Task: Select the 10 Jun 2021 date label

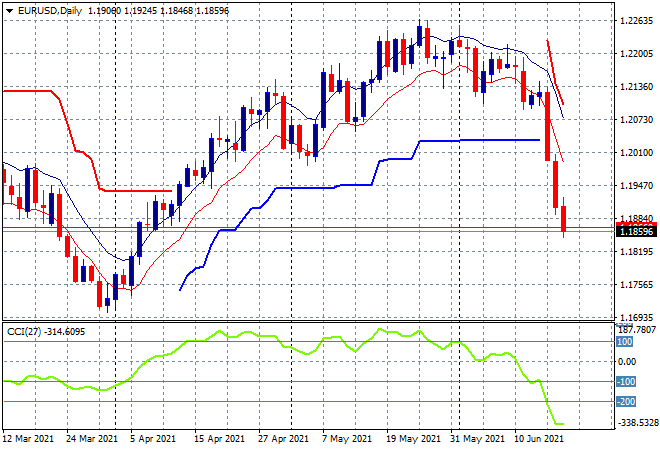Action: 539,439
